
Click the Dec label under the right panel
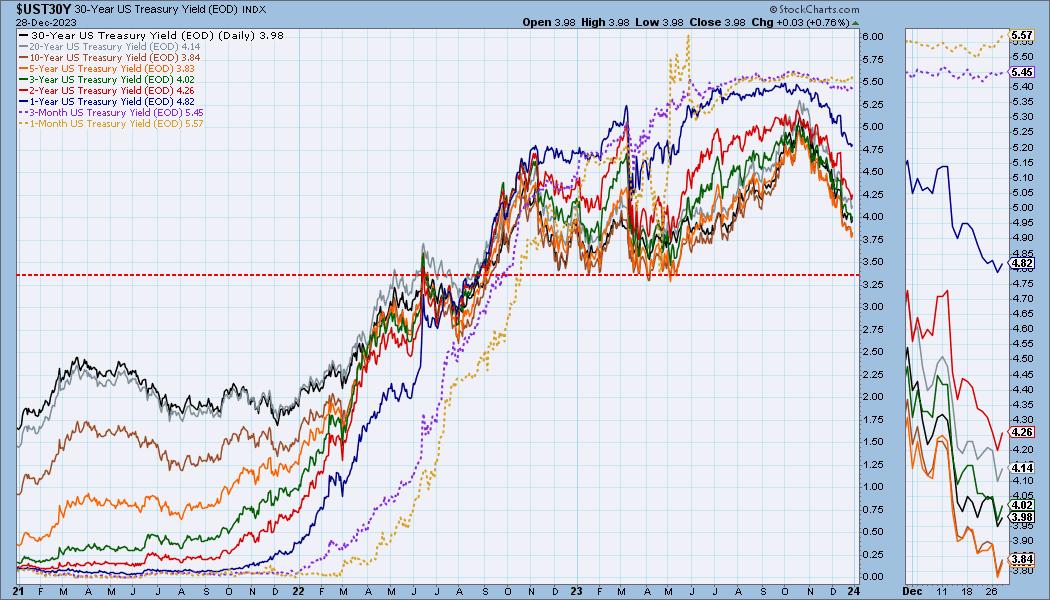[x=911, y=591]
